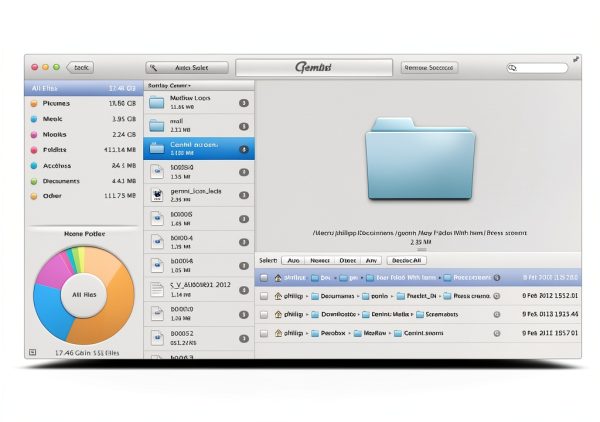Tick the checkbox on the highlighted first duplicate row
This screenshot has height=422, width=600.
264,278
